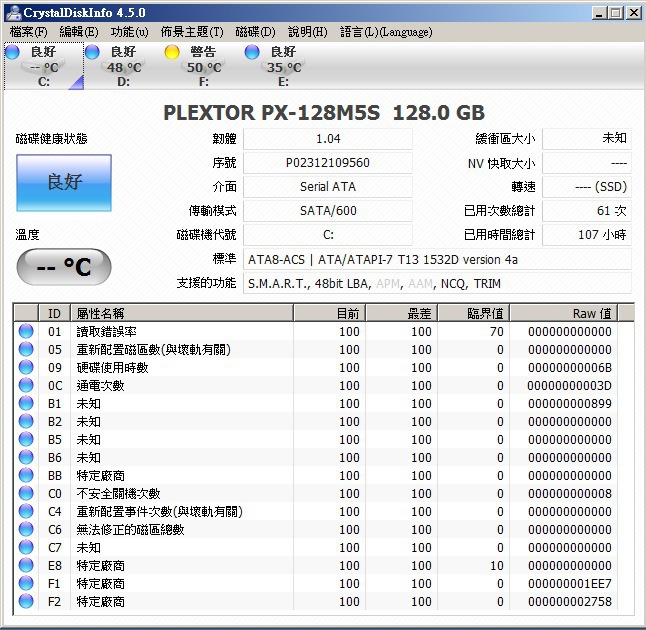
Task: Click status orb of attribute C7 row
Action: (x=26, y=547)
